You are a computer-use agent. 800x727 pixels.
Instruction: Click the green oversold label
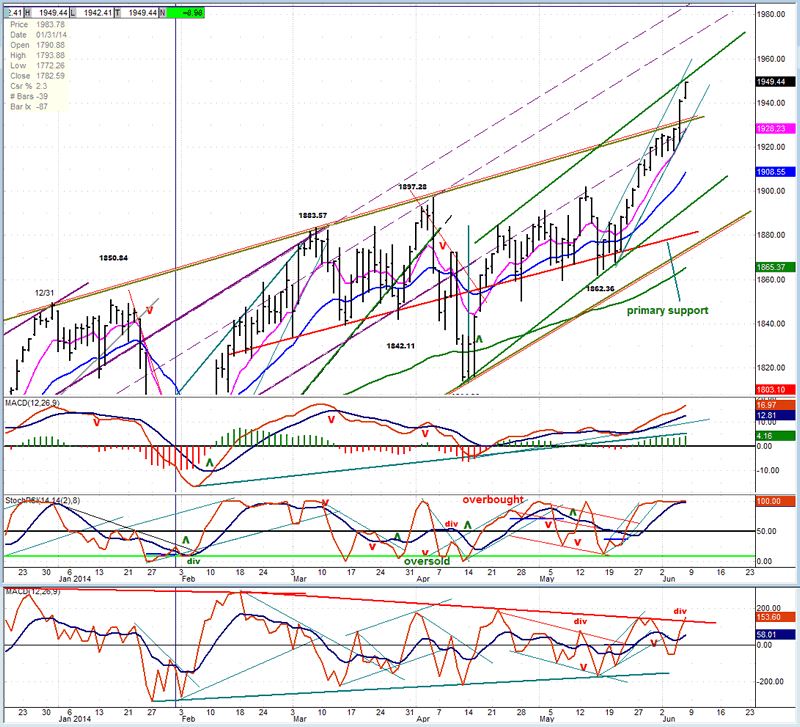click(x=427, y=561)
